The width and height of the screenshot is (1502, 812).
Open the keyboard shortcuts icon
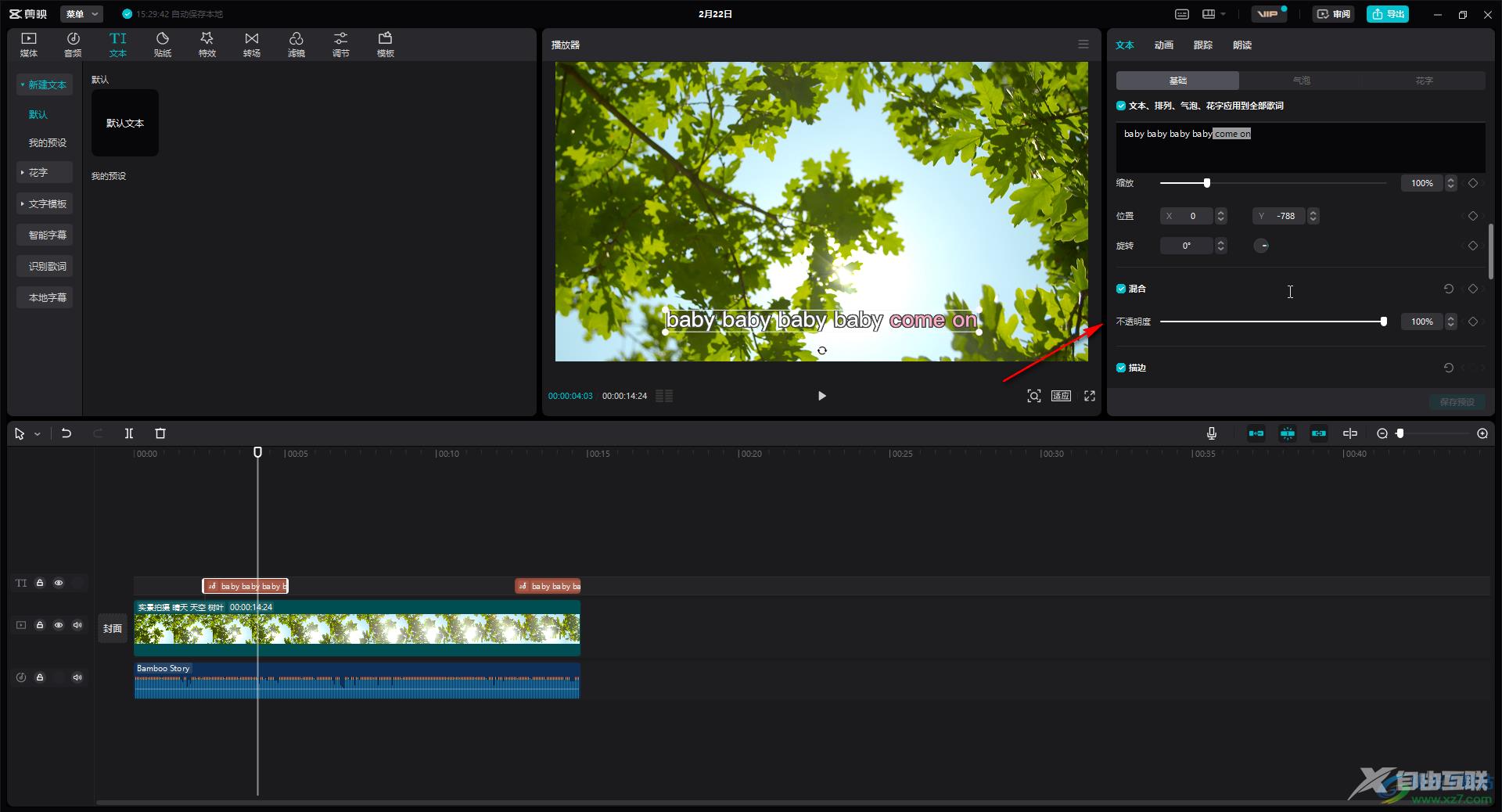pyautogui.click(x=1182, y=14)
